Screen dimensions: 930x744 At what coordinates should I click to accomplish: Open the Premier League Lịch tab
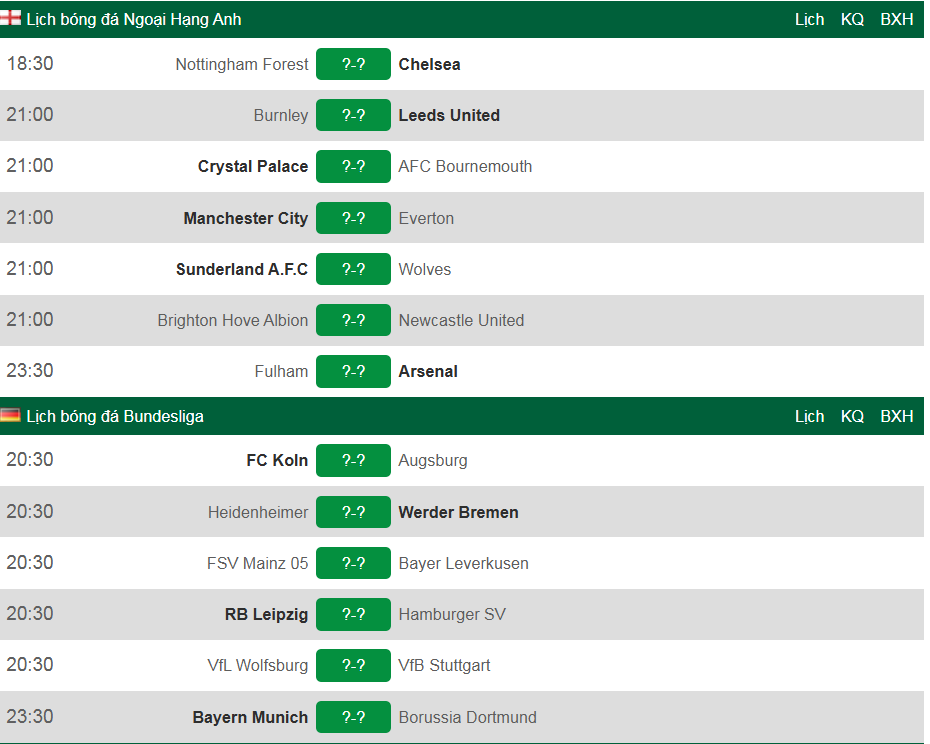(x=809, y=19)
